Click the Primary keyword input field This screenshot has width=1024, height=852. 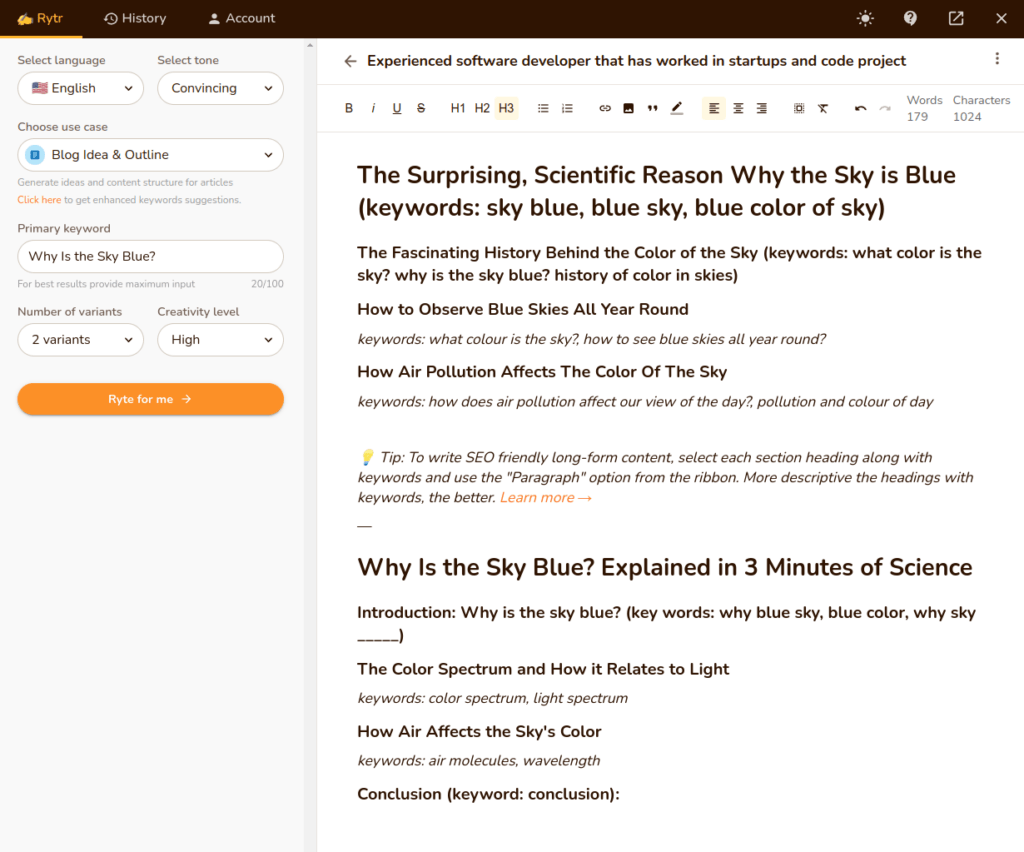150,257
